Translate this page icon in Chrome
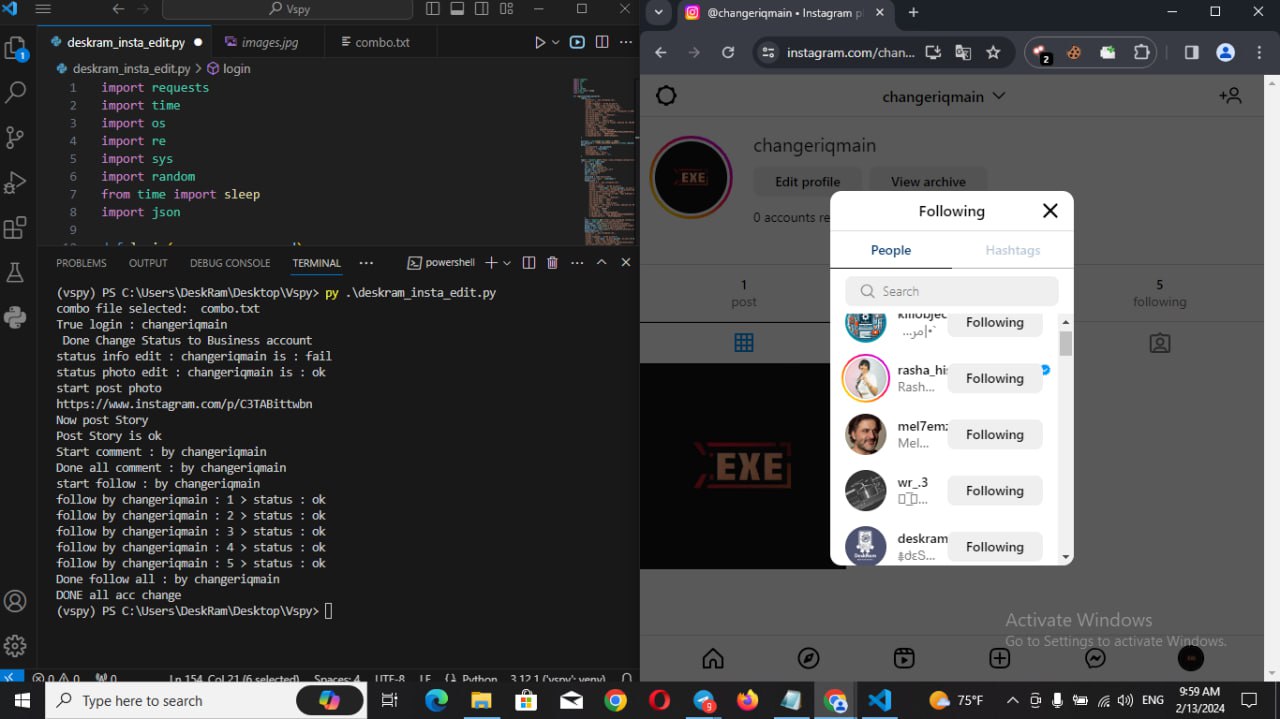The image size is (1280, 719). [x=963, y=52]
